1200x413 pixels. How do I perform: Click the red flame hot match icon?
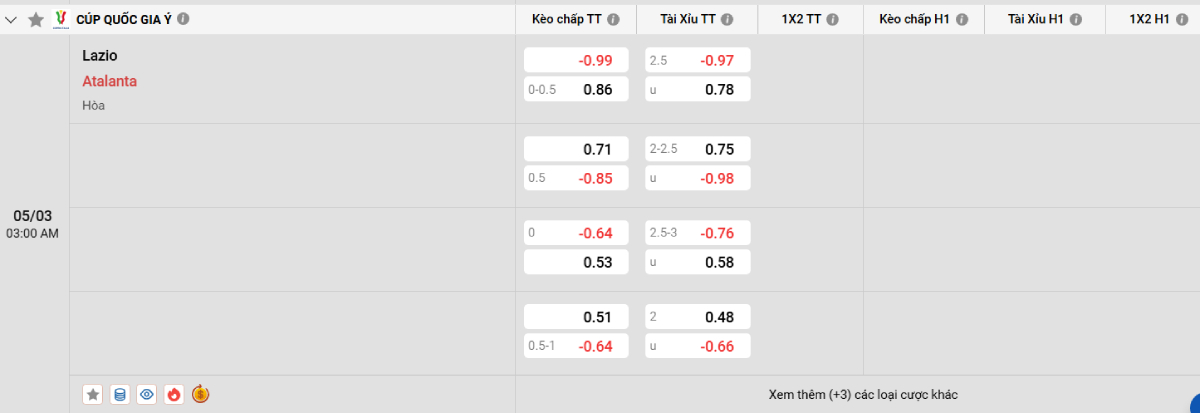[x=174, y=394]
